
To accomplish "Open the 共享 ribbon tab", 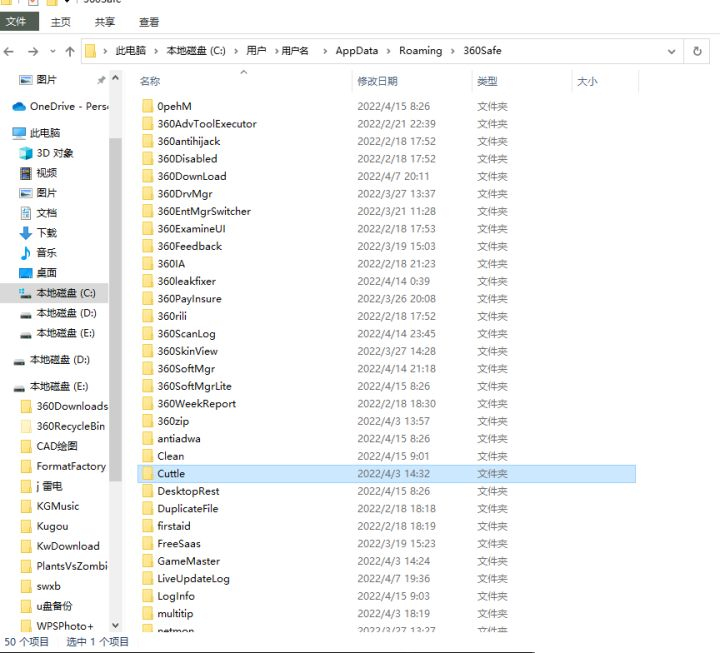I will 105,22.
